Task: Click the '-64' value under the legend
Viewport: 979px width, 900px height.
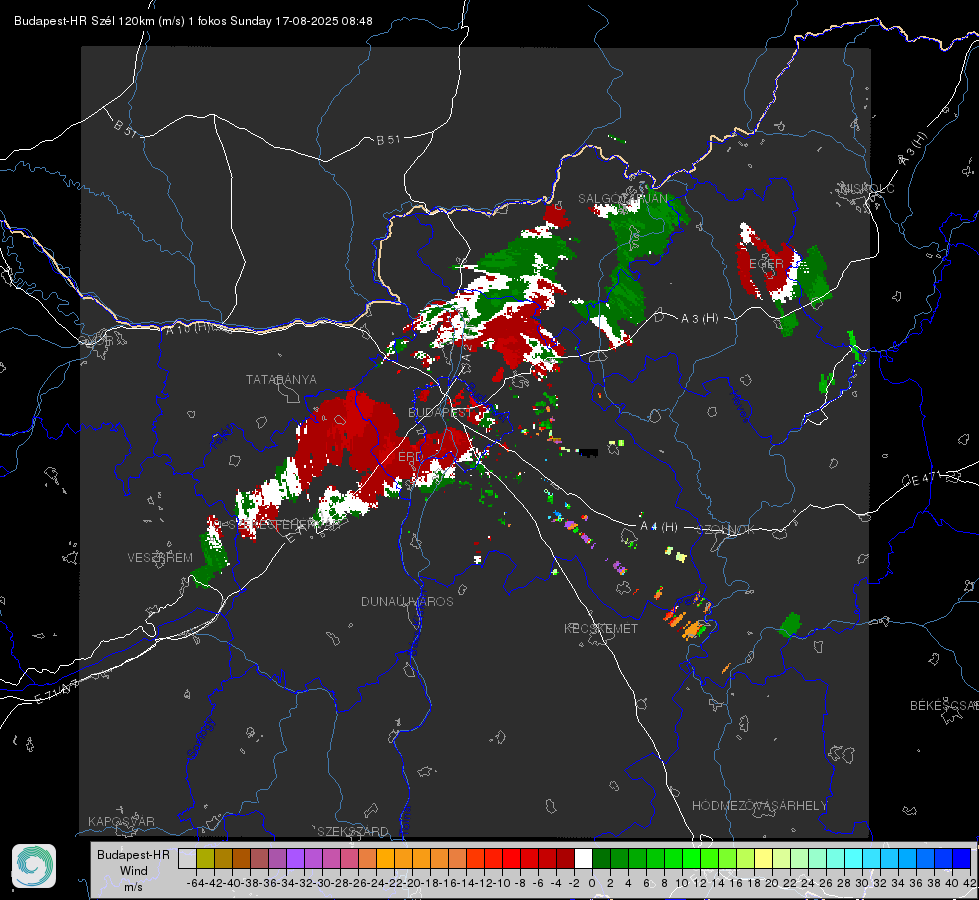Action: 195,883
